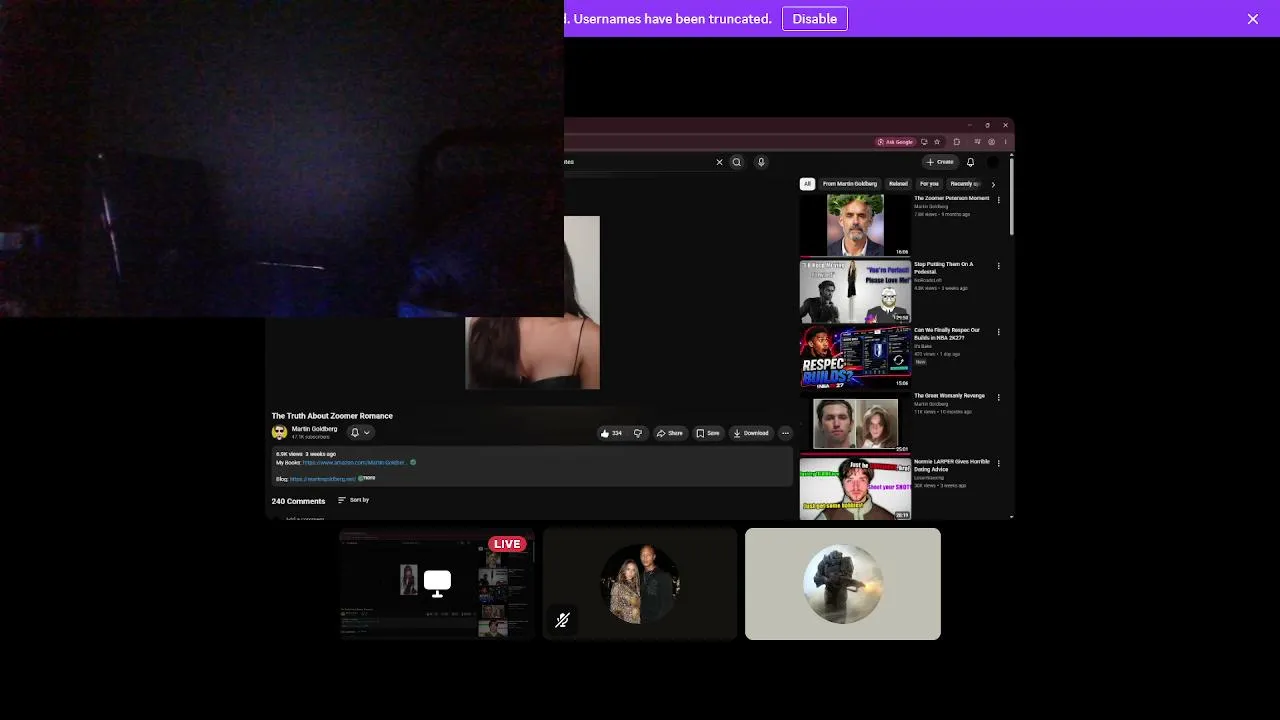Click the YouTube search magnifier icon
The width and height of the screenshot is (1280, 720).
[737, 162]
